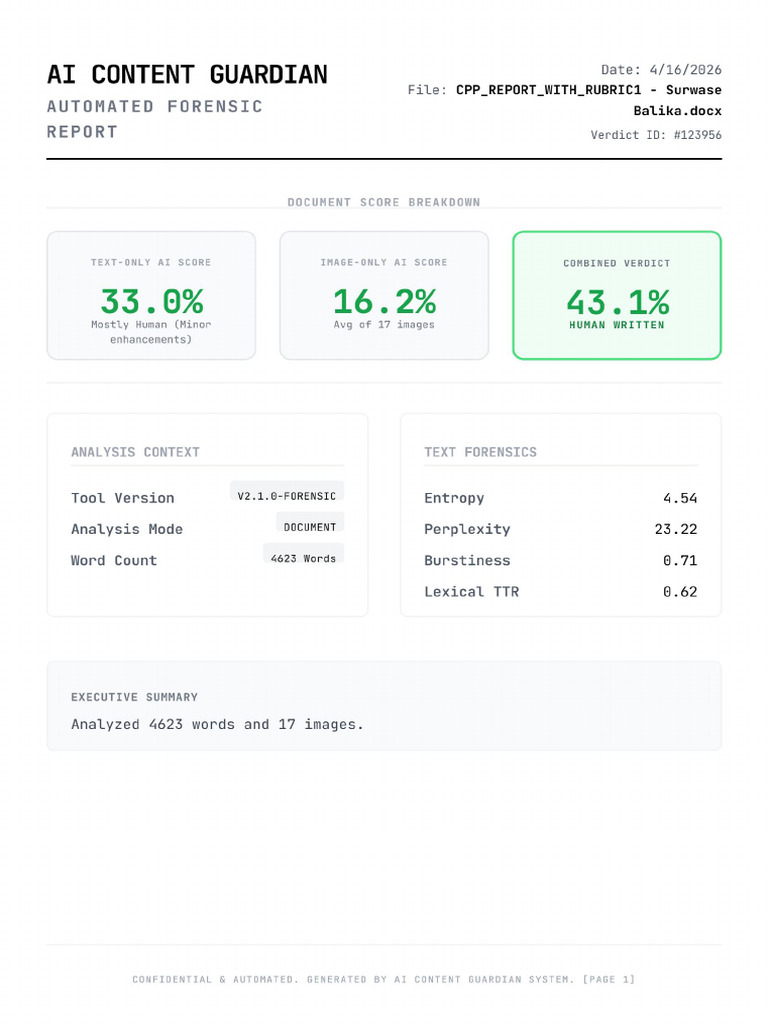Click the AI CONTENT GUARDIAN title

point(187,74)
